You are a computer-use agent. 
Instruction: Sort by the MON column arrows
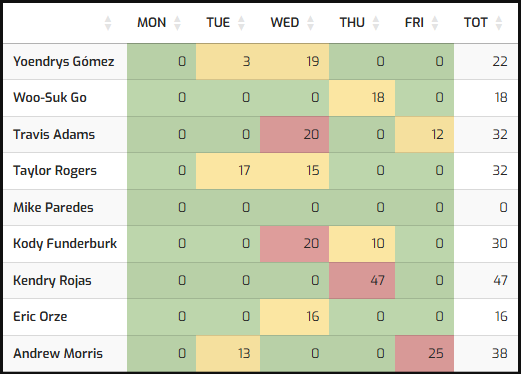177,23
